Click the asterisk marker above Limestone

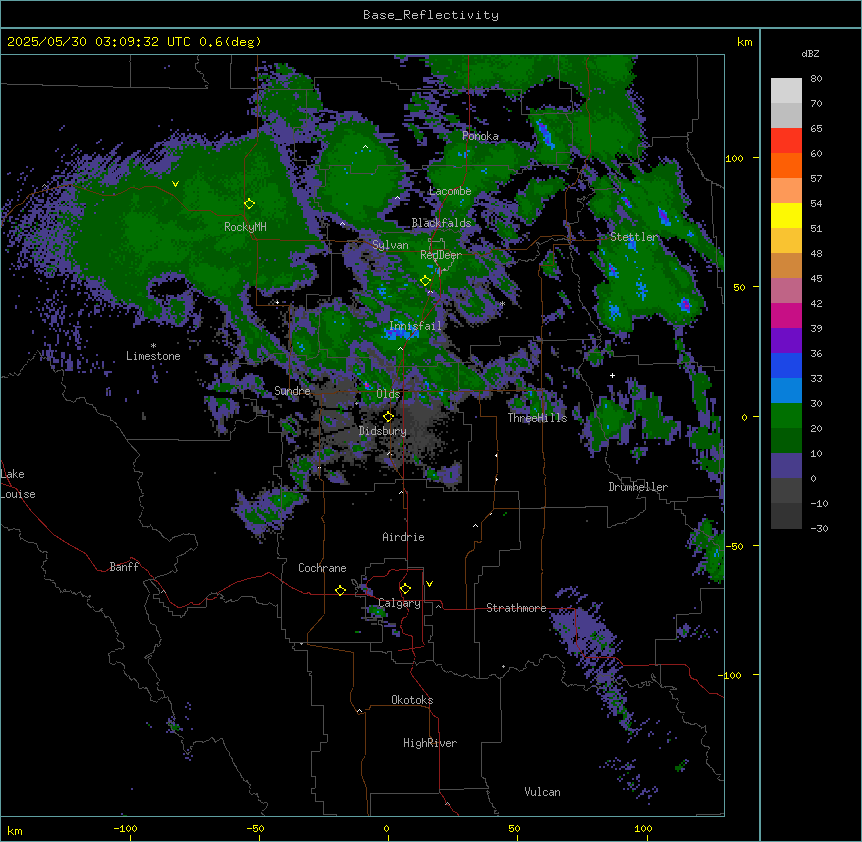point(153,346)
